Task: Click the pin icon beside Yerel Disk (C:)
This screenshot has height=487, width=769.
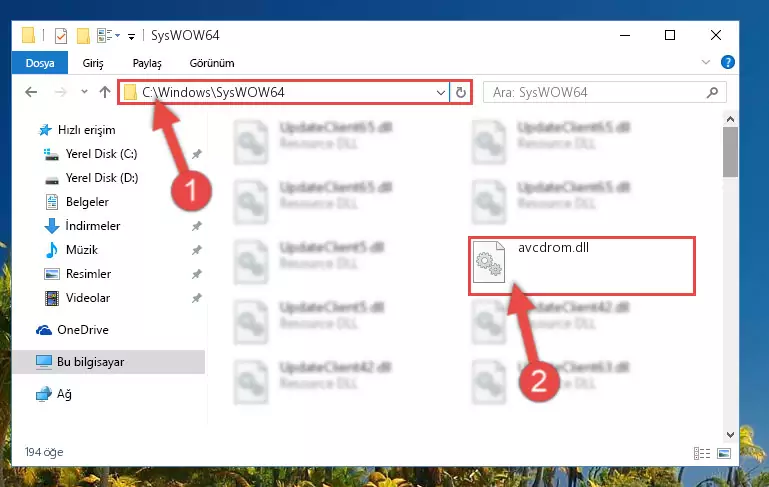Action: click(x=197, y=154)
